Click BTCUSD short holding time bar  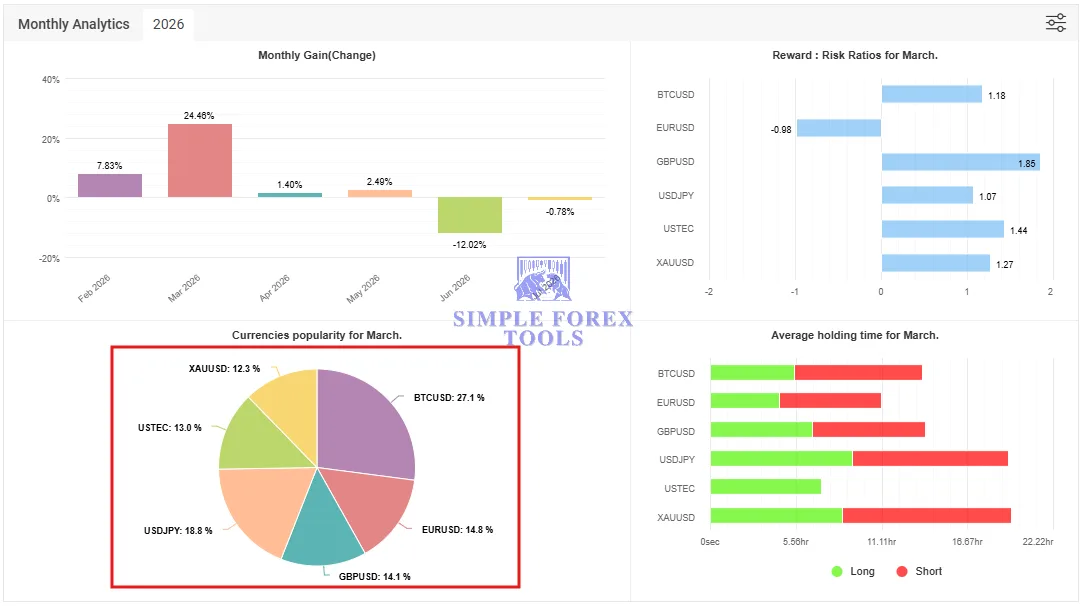coord(858,373)
